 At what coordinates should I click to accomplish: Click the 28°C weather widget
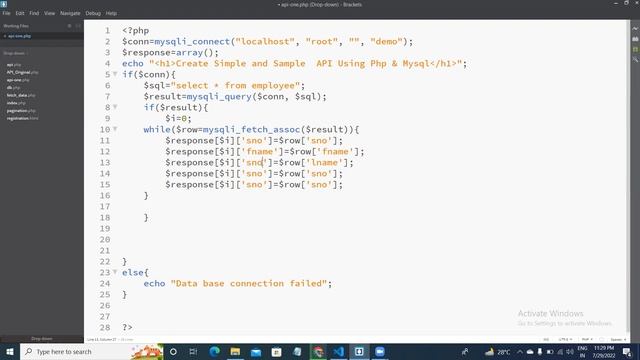(498, 351)
